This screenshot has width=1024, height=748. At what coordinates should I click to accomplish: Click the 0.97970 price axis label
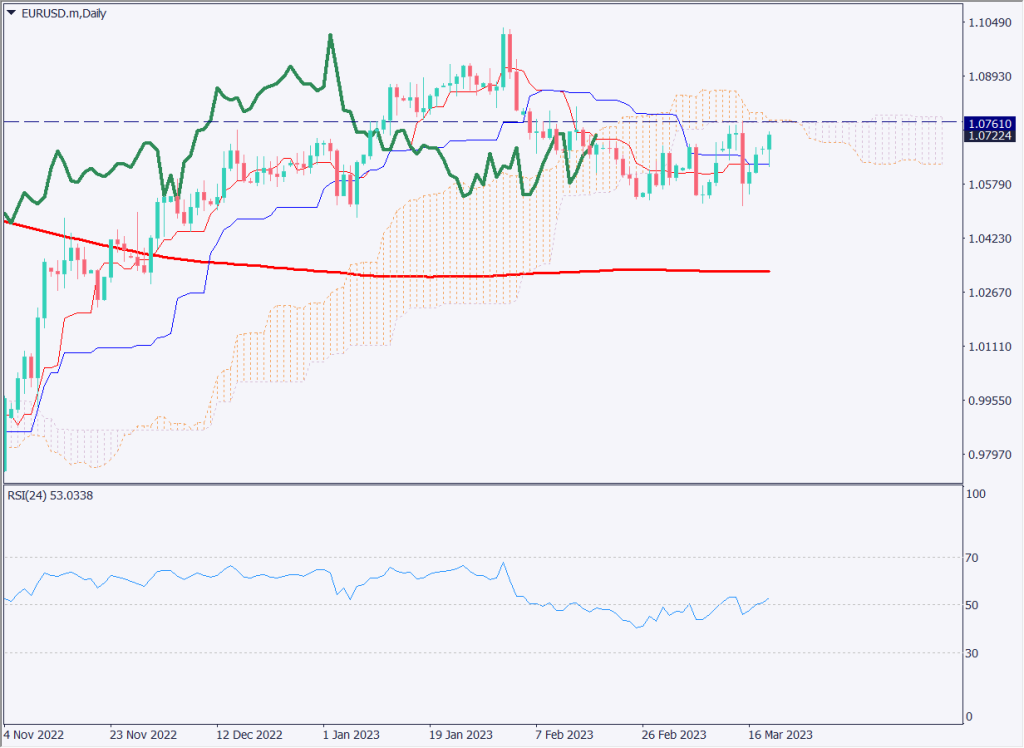click(988, 455)
